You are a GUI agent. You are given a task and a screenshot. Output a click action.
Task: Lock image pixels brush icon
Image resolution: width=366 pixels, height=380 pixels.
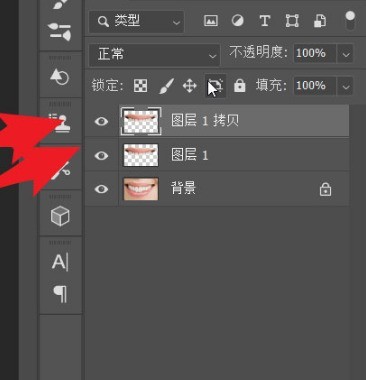(x=166, y=86)
